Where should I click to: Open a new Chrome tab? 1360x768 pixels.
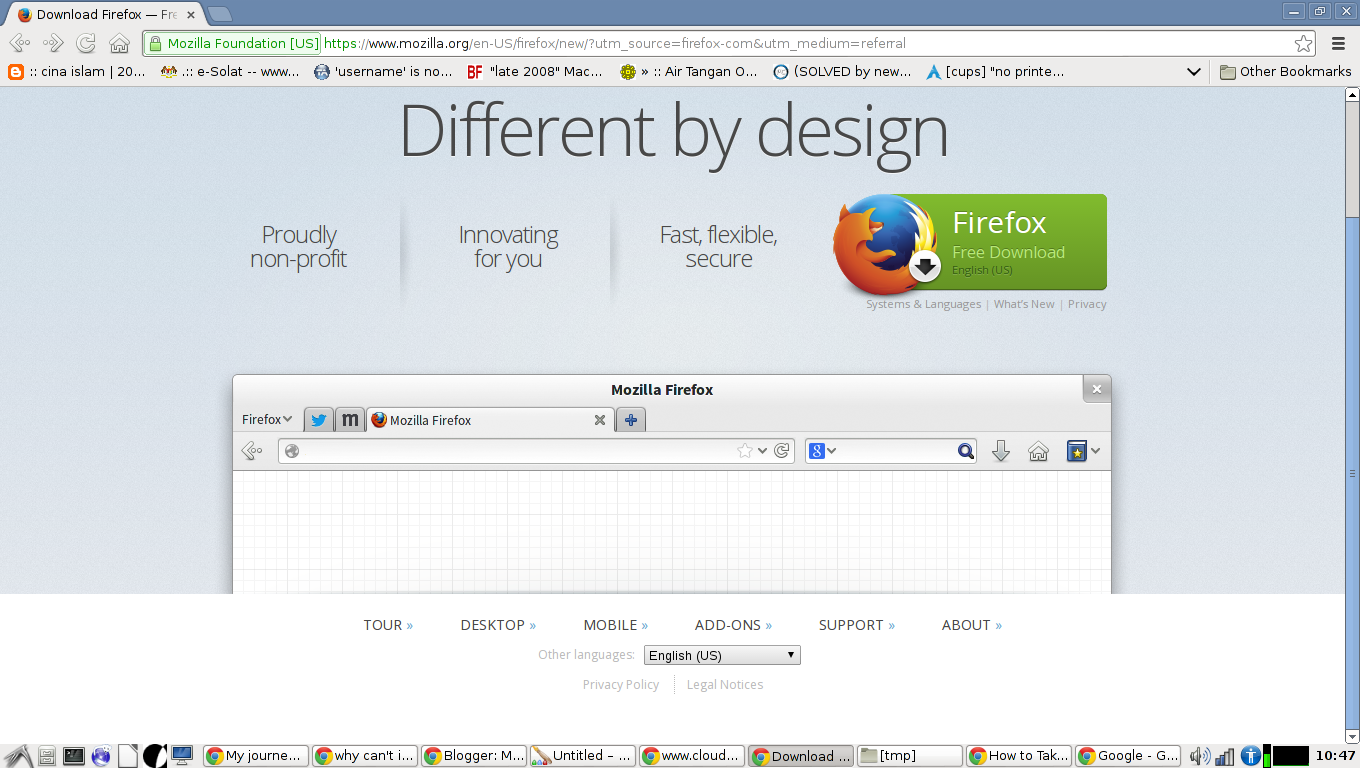click(x=220, y=14)
